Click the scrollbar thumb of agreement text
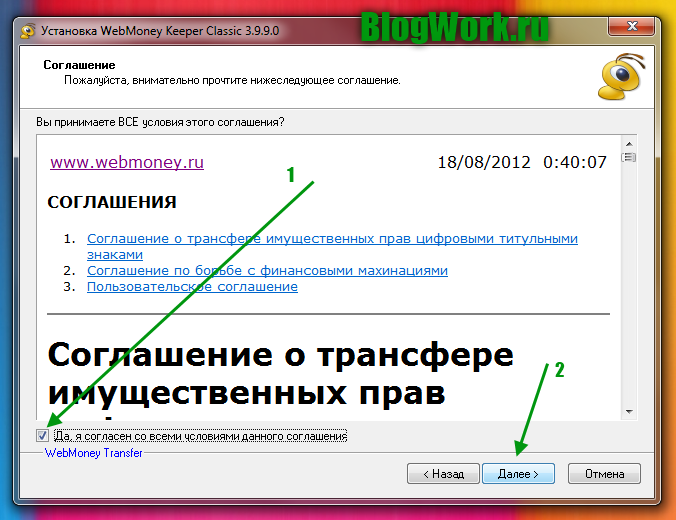676x520 pixels. [629, 157]
